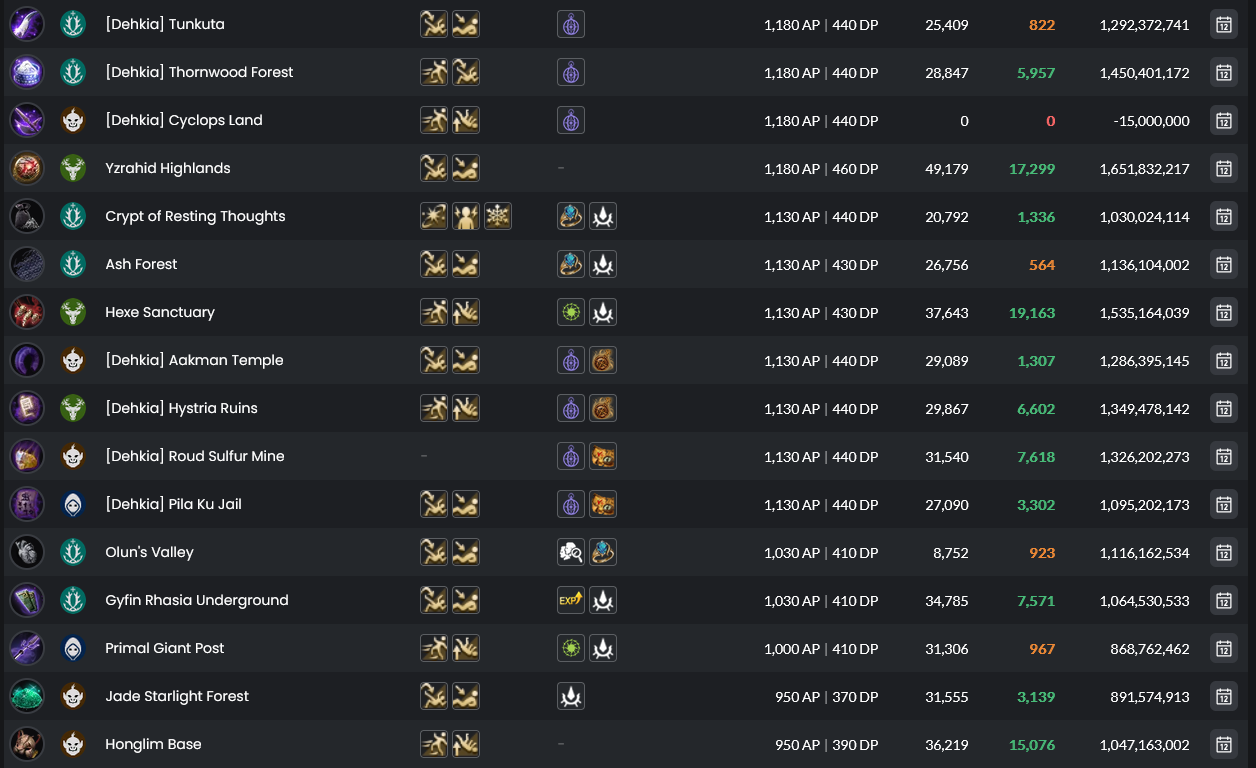
Task: Click the lone white crown icon for Jade Starlight Forest
Action: coord(571,696)
